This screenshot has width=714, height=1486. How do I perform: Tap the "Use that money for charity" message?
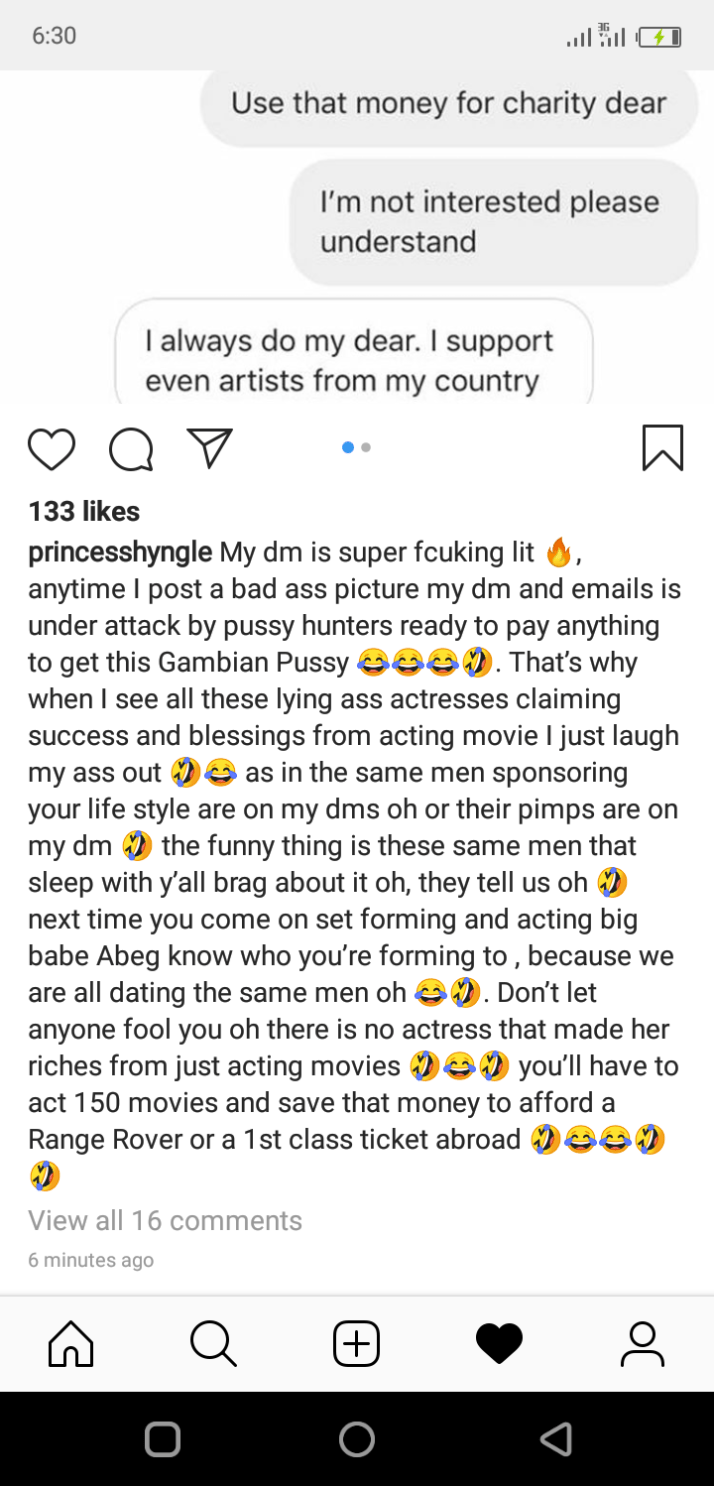point(449,103)
